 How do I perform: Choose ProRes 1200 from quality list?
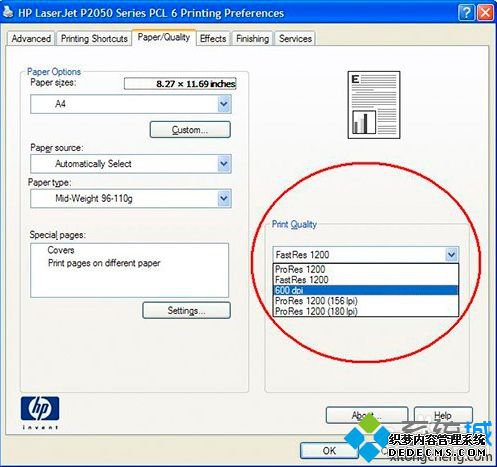click(366, 269)
